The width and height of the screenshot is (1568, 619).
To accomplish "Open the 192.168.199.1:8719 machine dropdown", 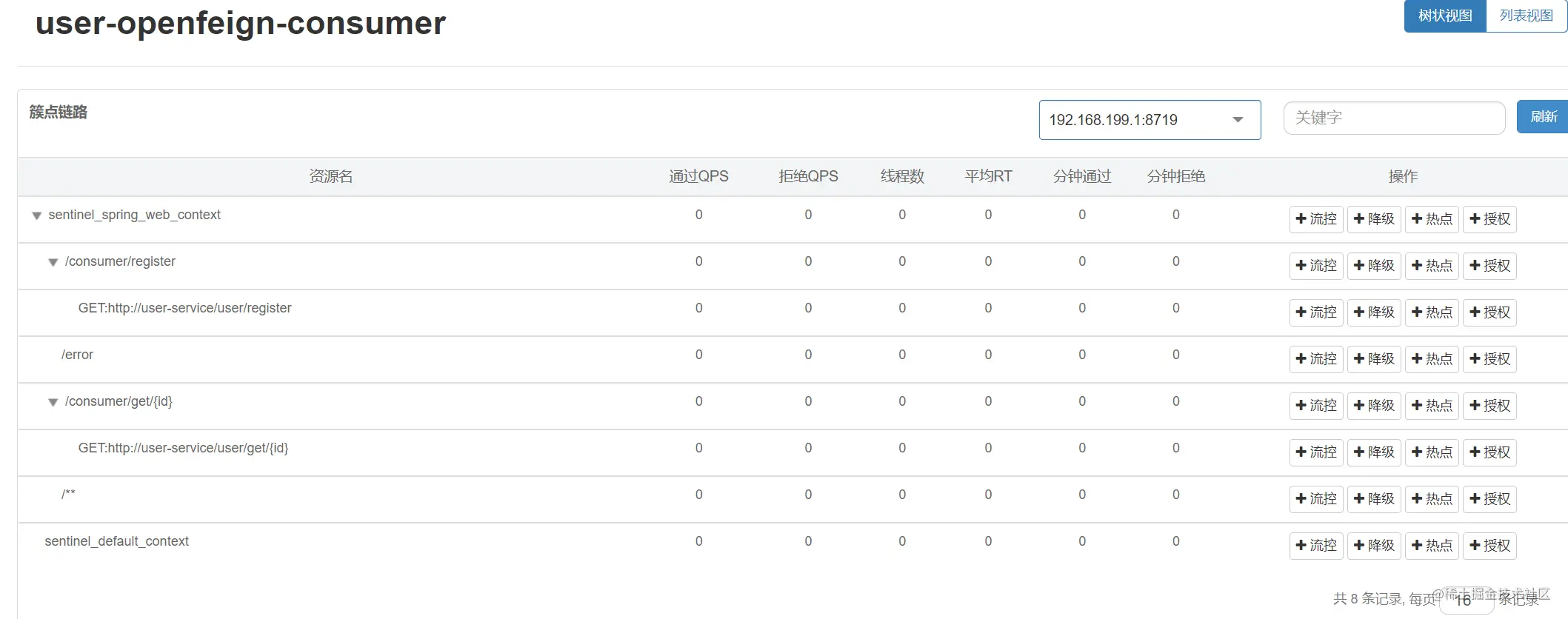I will point(1150,120).
